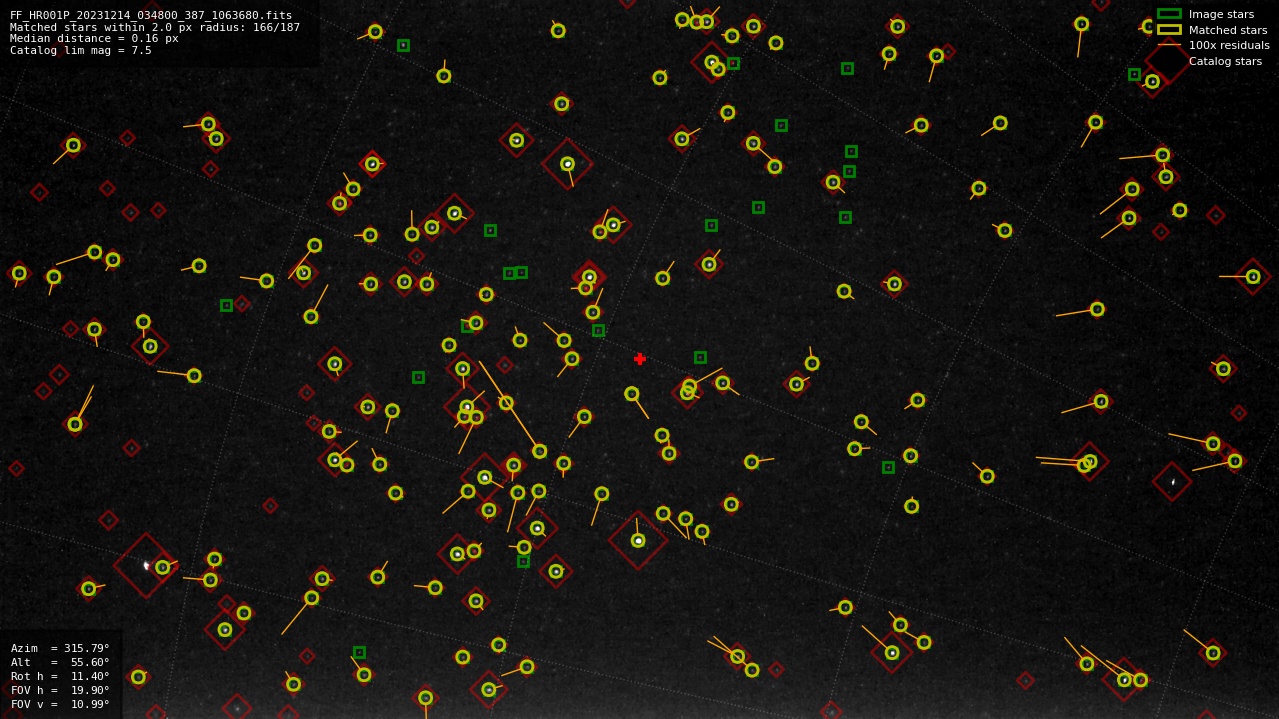Select the 'Catalog stars' legend label

tap(1225, 61)
